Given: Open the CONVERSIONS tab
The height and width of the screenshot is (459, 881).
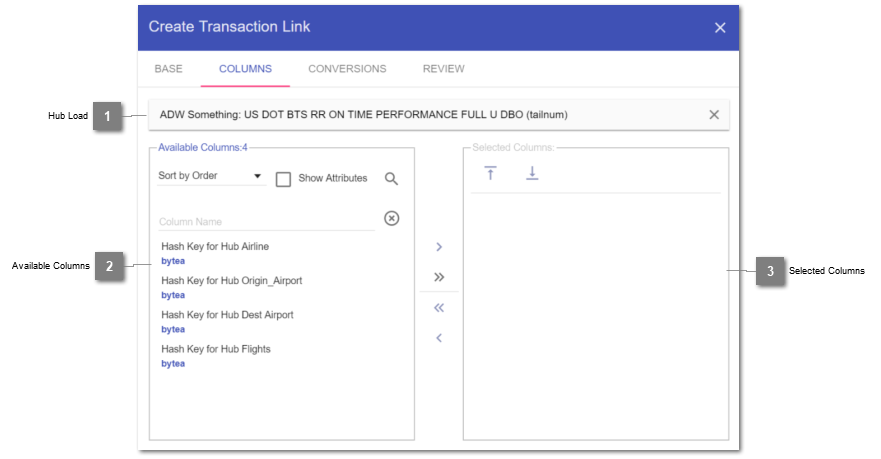Looking at the screenshot, I should (x=347, y=69).
